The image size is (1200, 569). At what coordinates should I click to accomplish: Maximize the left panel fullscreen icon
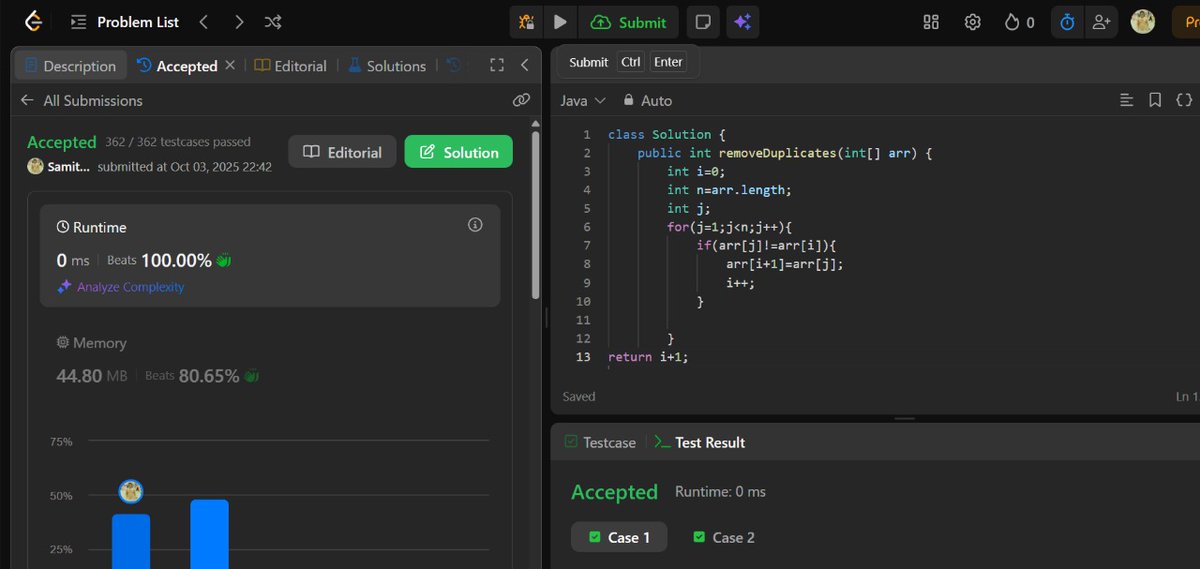(496, 65)
